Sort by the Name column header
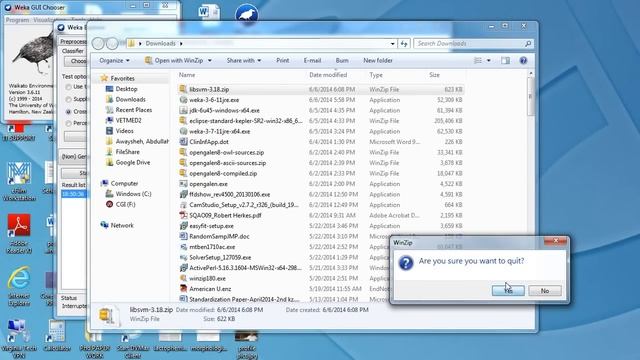This screenshot has height=360, width=640. [x=187, y=75]
